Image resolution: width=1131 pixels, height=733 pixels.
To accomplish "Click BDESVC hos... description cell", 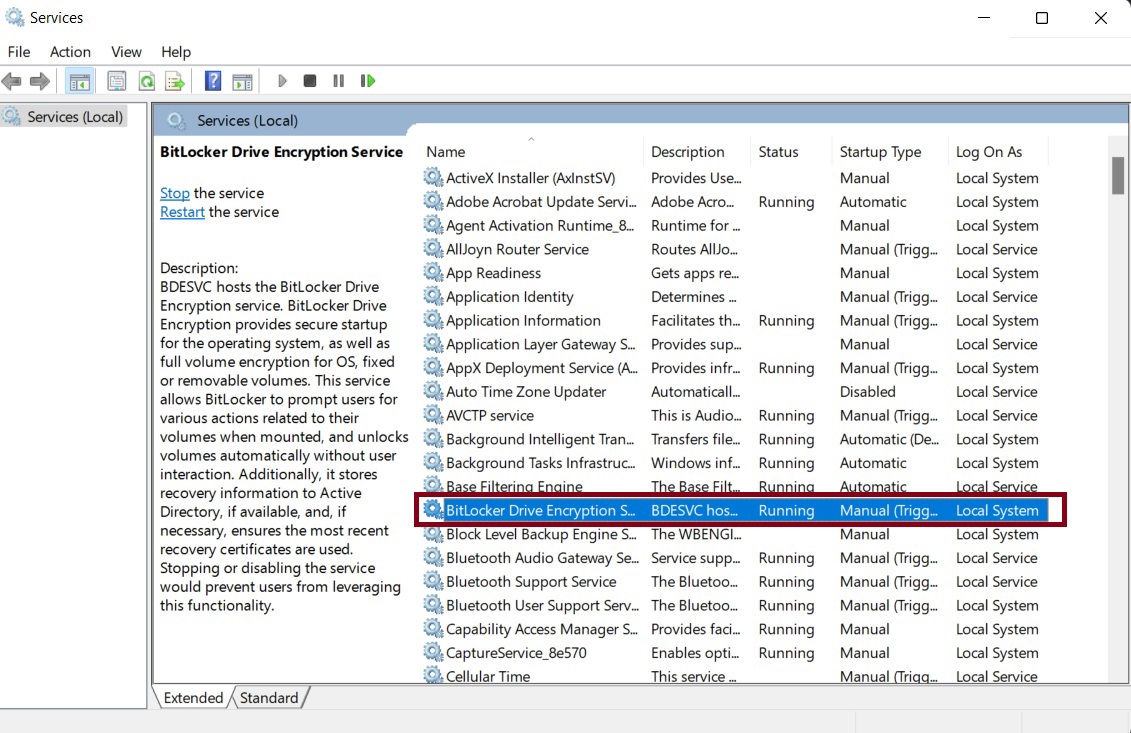I will pos(695,510).
